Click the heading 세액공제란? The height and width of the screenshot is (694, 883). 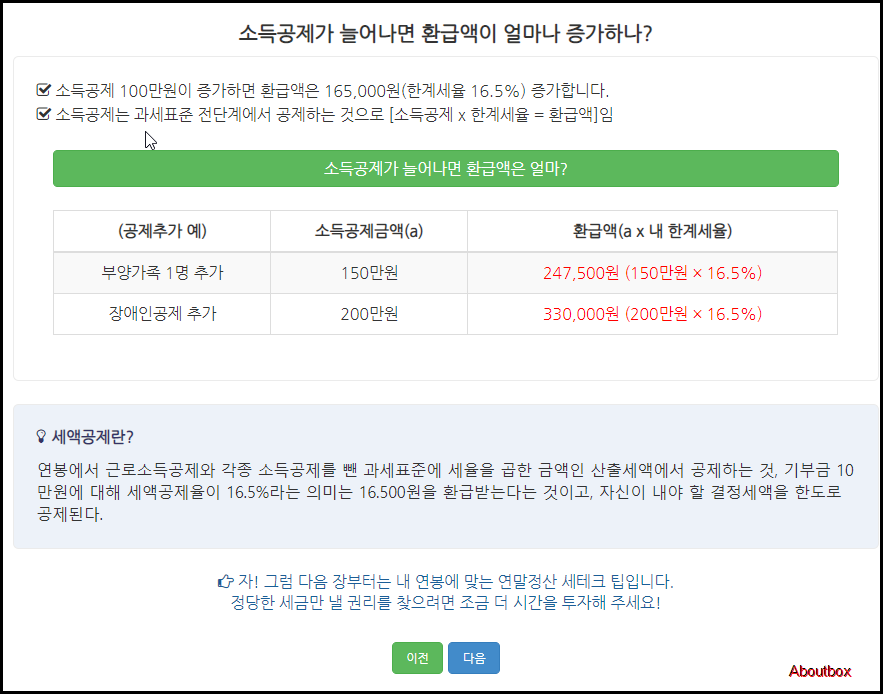point(92,437)
